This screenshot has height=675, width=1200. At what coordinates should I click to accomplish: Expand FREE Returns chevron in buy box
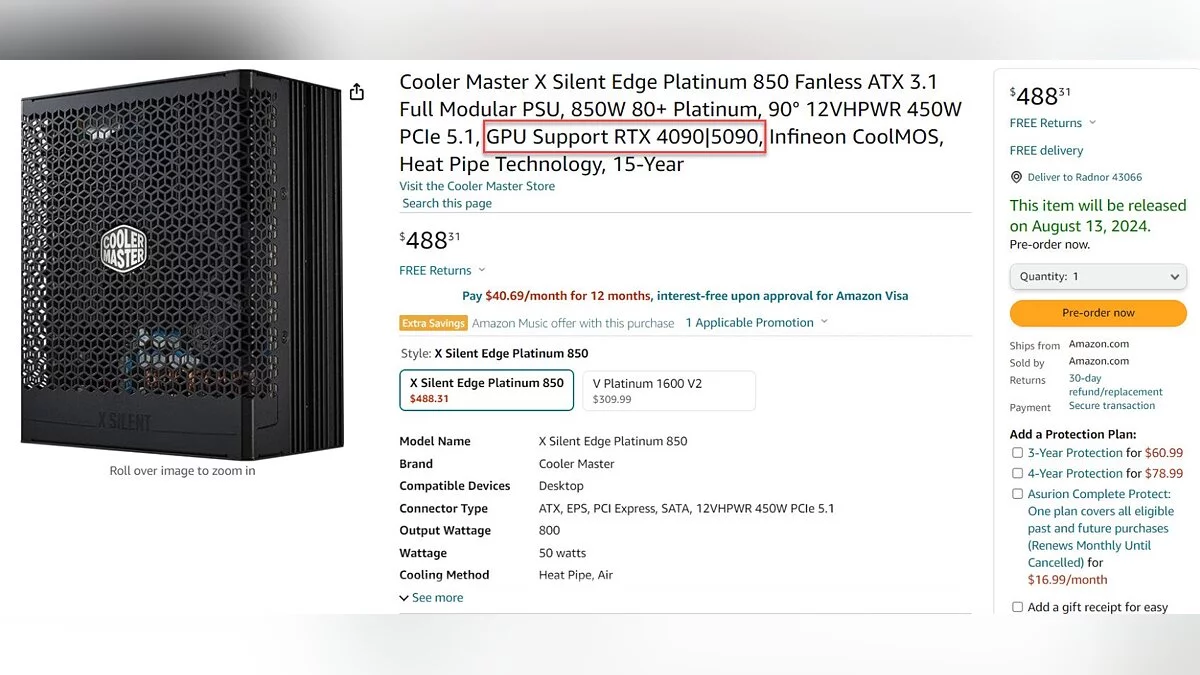tap(1092, 123)
